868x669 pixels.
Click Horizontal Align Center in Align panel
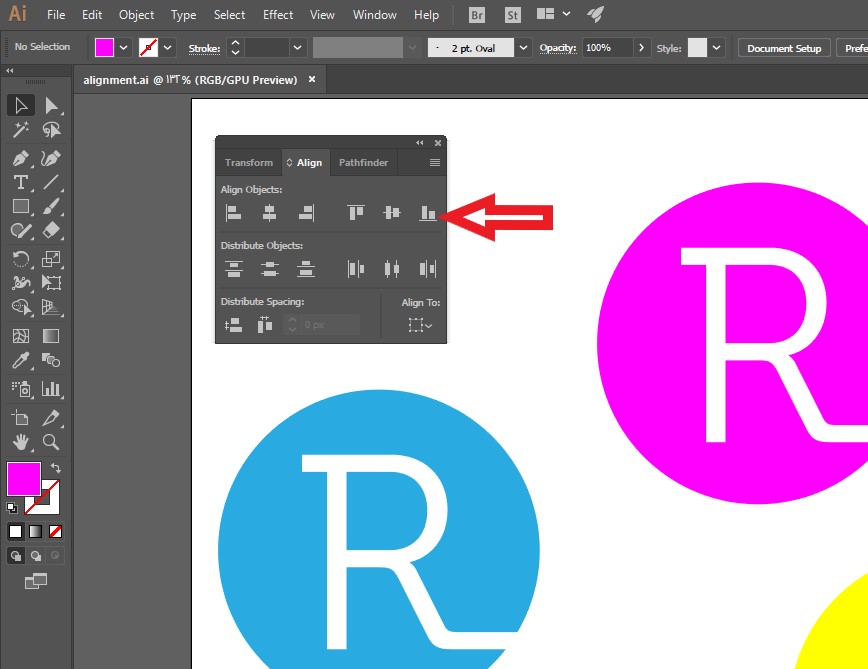(269, 212)
